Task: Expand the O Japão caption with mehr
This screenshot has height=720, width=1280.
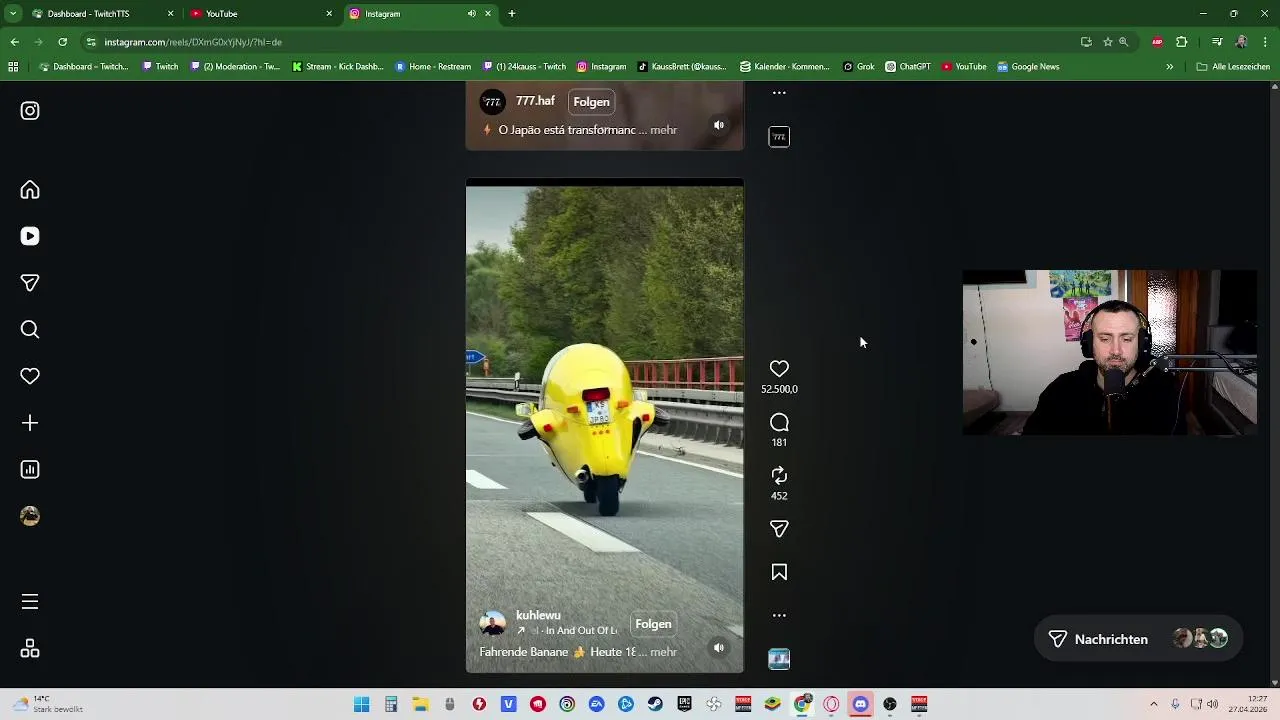Action: point(664,130)
